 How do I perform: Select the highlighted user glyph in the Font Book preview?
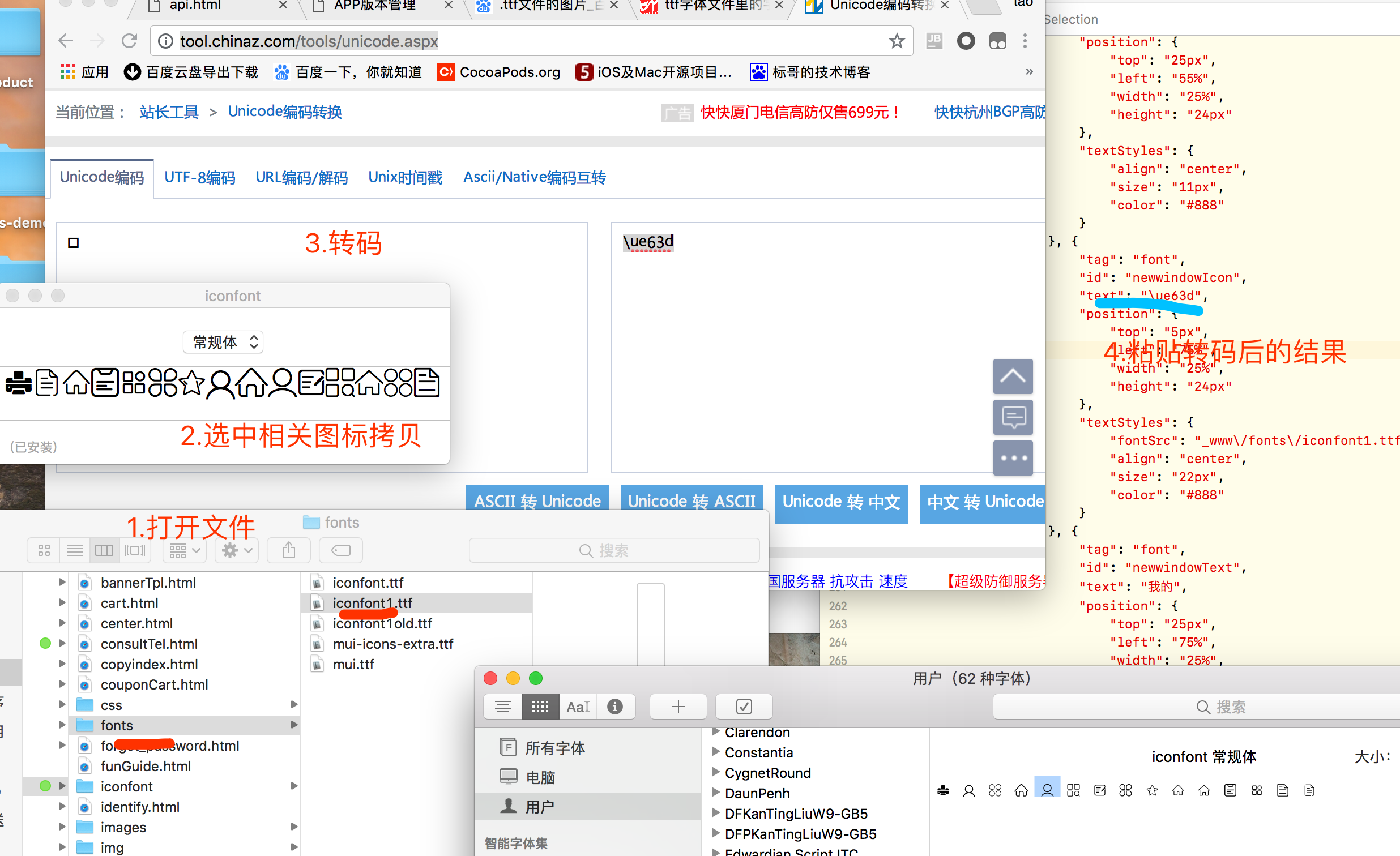click(x=1047, y=789)
